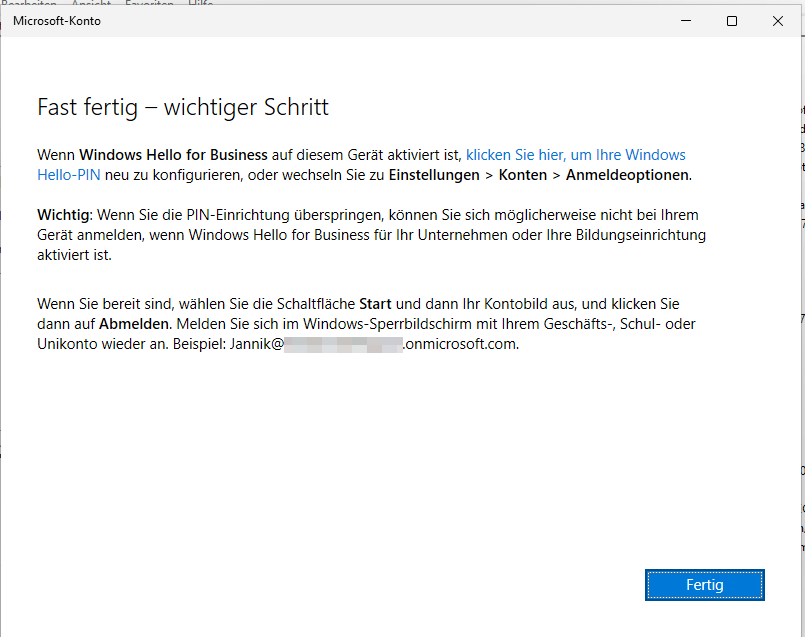Screen dimensions: 805x637
Task: Minimize the Microsoft-Konto window
Action: 686,21
